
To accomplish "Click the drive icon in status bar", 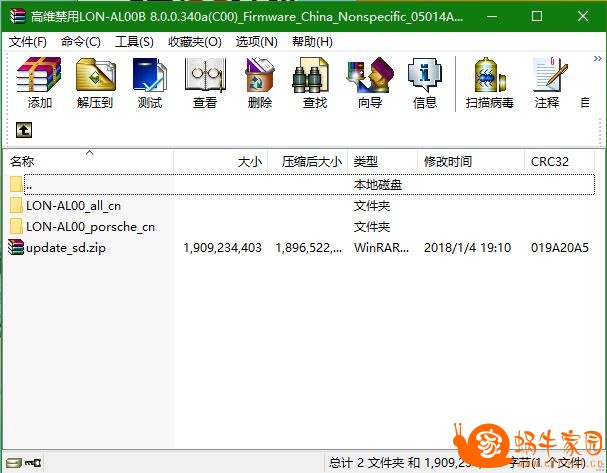I will click(x=14, y=463).
